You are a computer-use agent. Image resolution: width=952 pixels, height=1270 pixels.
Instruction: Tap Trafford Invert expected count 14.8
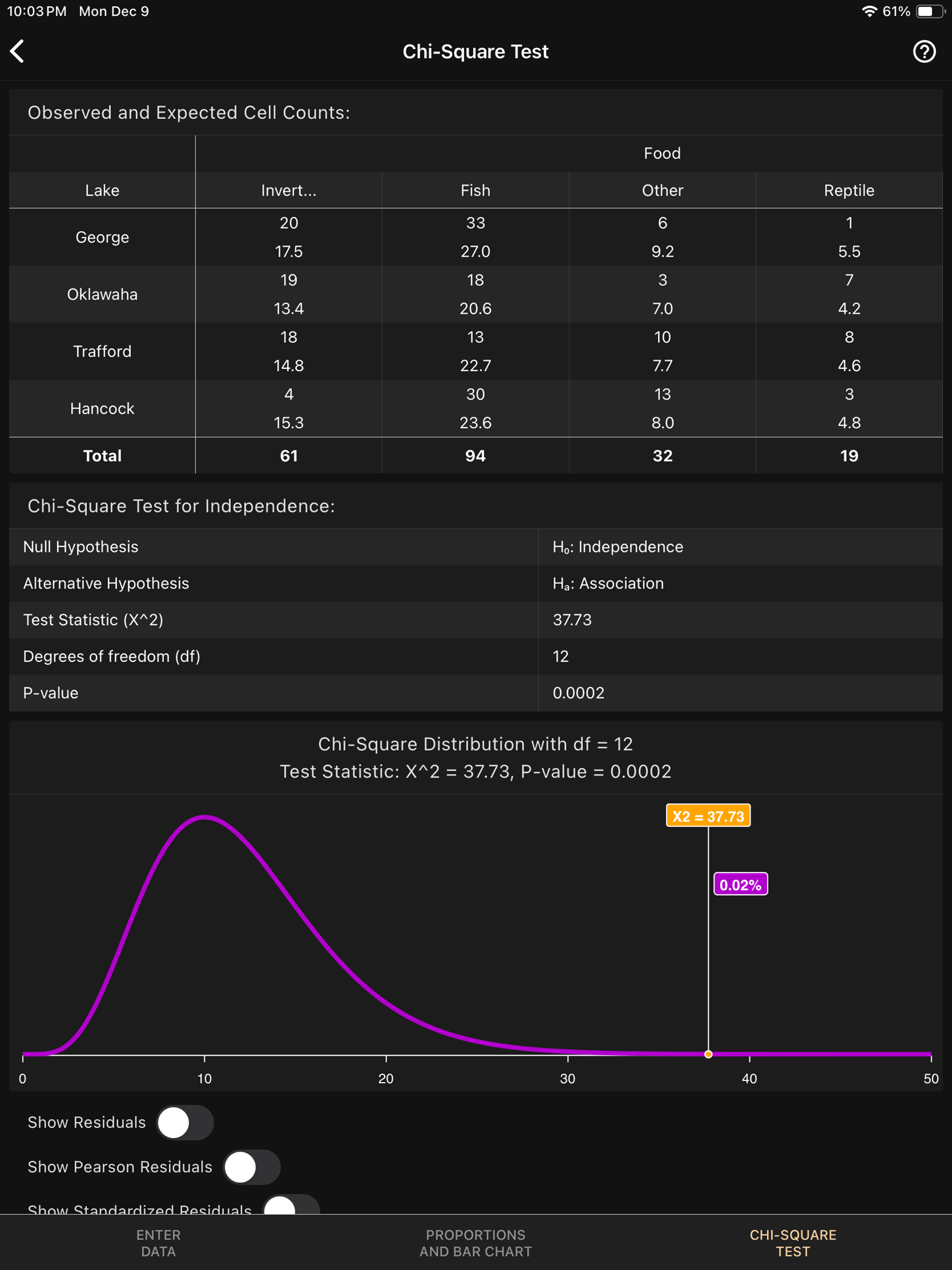point(289,366)
